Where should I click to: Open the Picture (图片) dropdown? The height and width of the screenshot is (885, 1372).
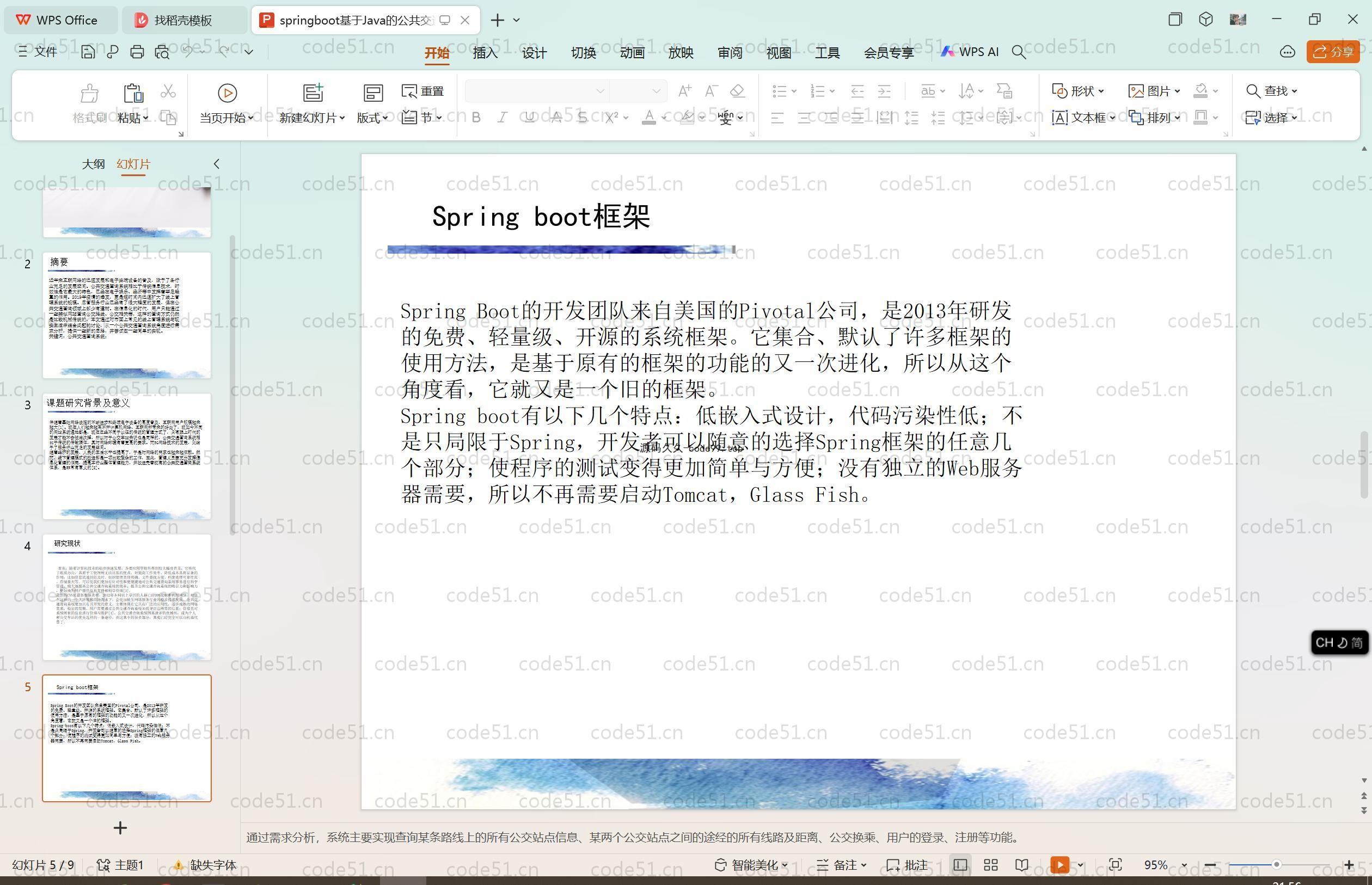1155,91
